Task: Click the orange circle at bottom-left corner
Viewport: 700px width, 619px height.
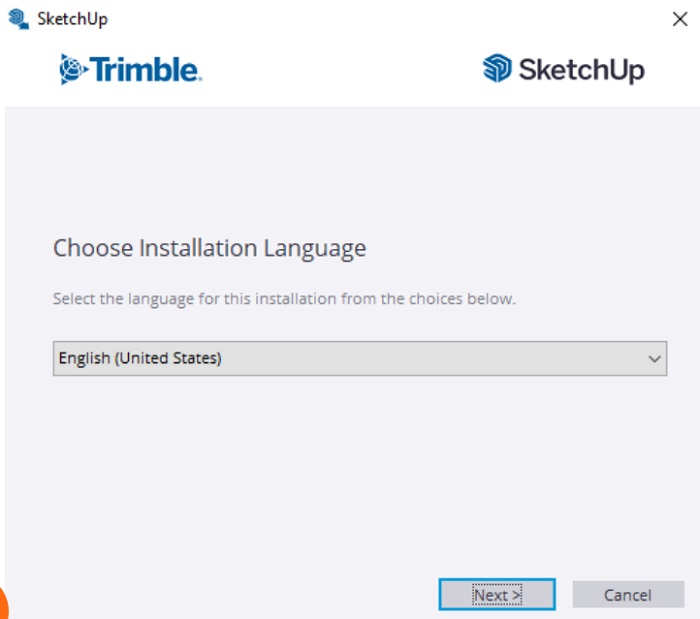Action: point(3,605)
